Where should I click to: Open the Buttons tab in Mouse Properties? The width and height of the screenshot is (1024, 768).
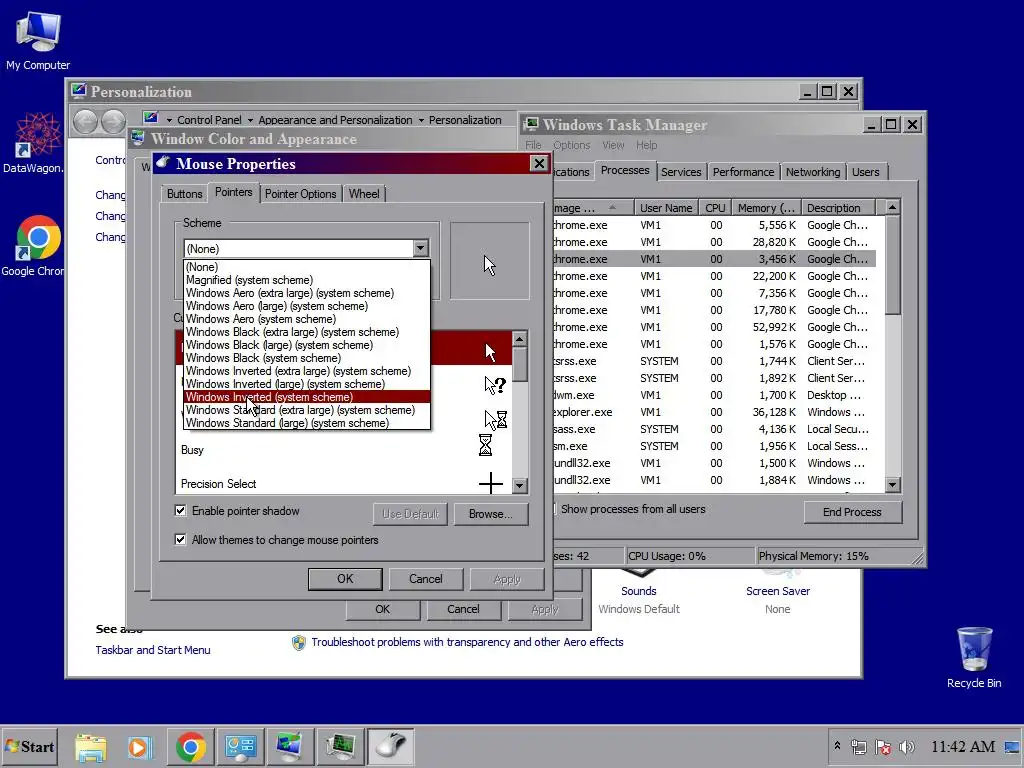click(184, 194)
